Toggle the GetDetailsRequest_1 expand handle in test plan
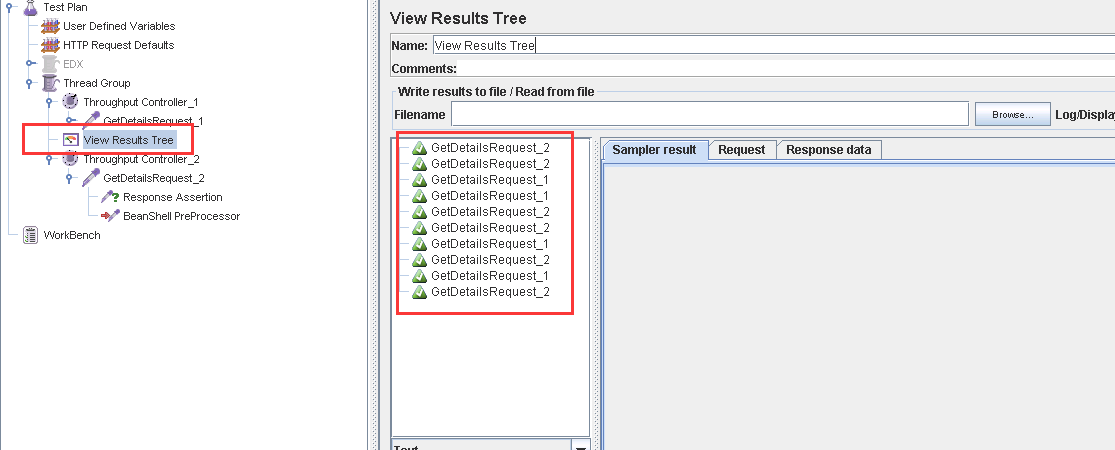This screenshot has width=1115, height=450. pyautogui.click(x=69, y=121)
